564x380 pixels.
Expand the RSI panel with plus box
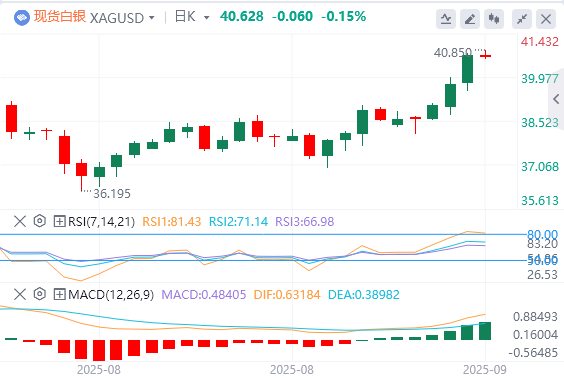[59, 221]
